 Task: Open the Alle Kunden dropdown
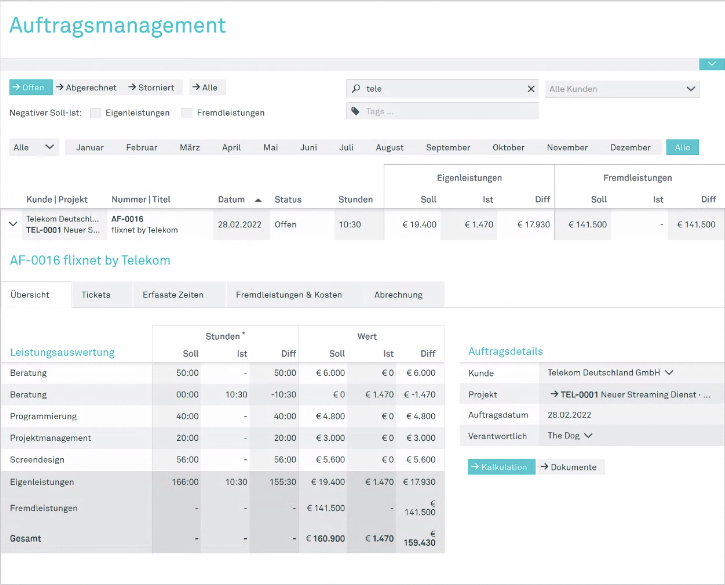point(622,89)
